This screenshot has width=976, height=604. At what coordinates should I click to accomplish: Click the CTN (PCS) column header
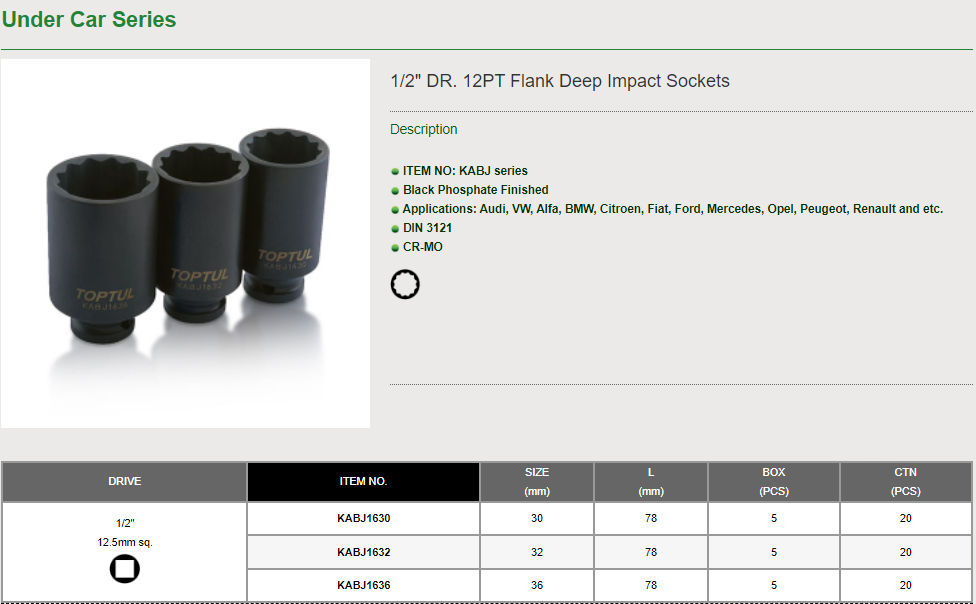(x=906, y=481)
